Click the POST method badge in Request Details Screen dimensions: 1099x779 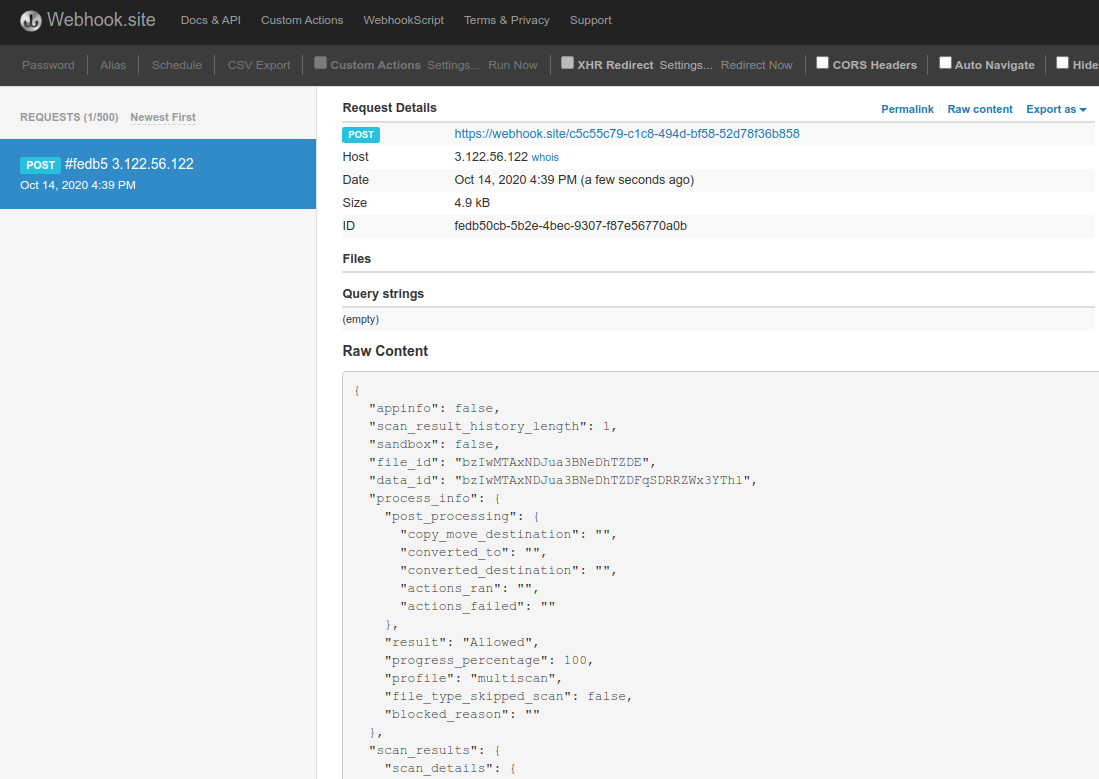[361, 135]
